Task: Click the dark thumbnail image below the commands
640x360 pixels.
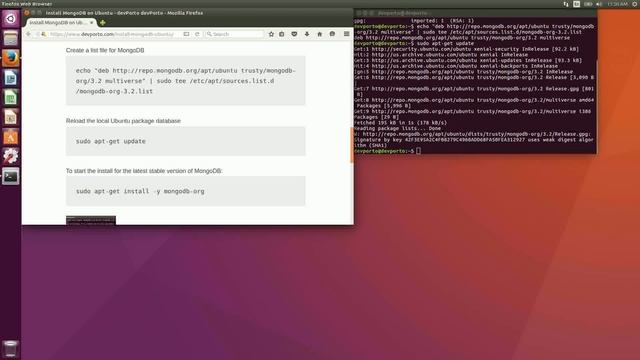Action: [x=91, y=220]
